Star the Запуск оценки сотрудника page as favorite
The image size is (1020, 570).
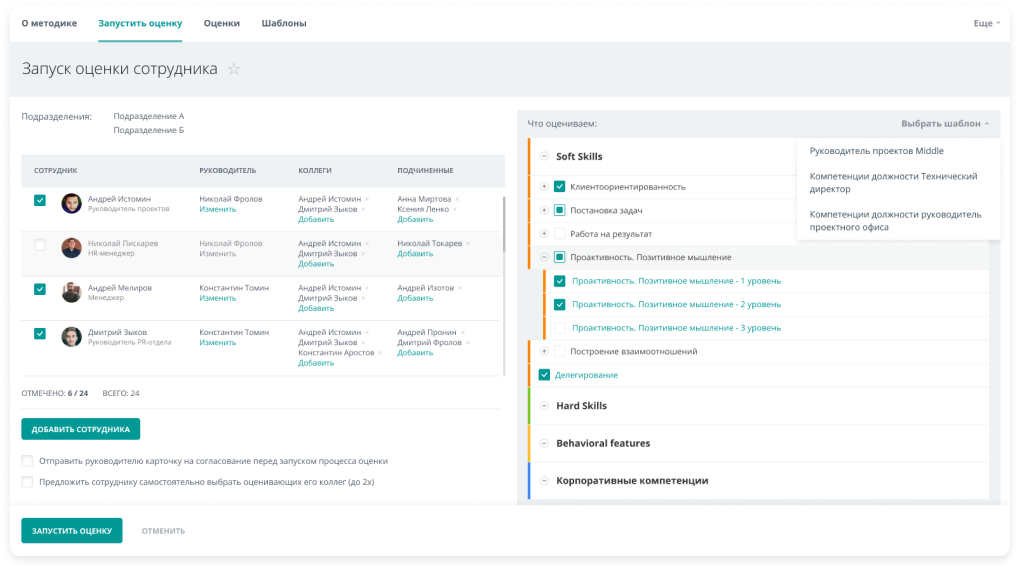234,69
